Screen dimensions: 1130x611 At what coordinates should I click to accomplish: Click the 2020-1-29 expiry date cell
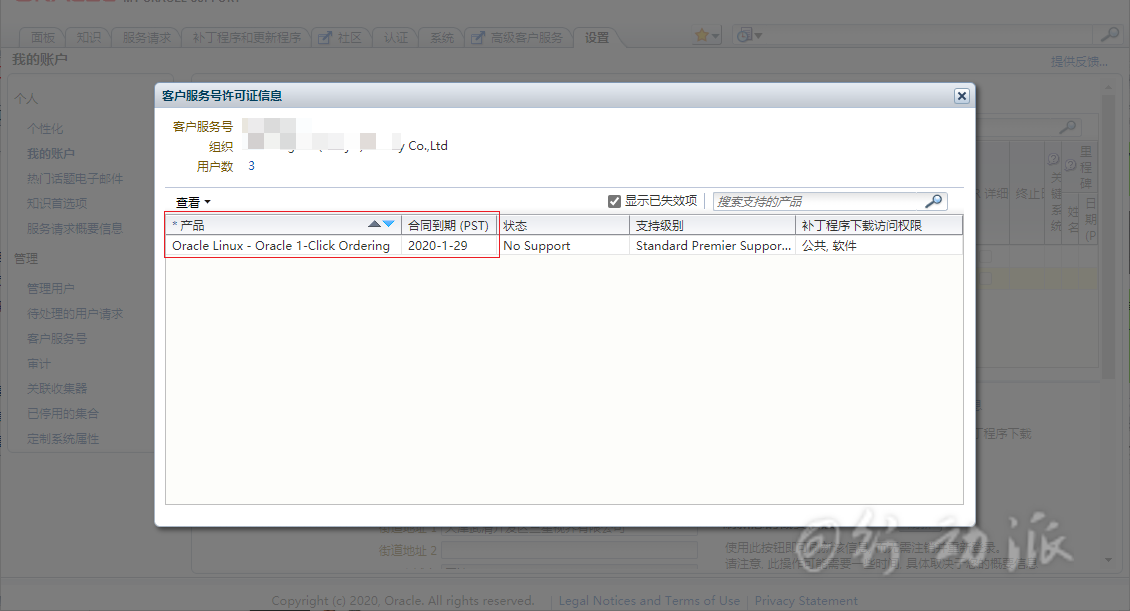coord(437,246)
